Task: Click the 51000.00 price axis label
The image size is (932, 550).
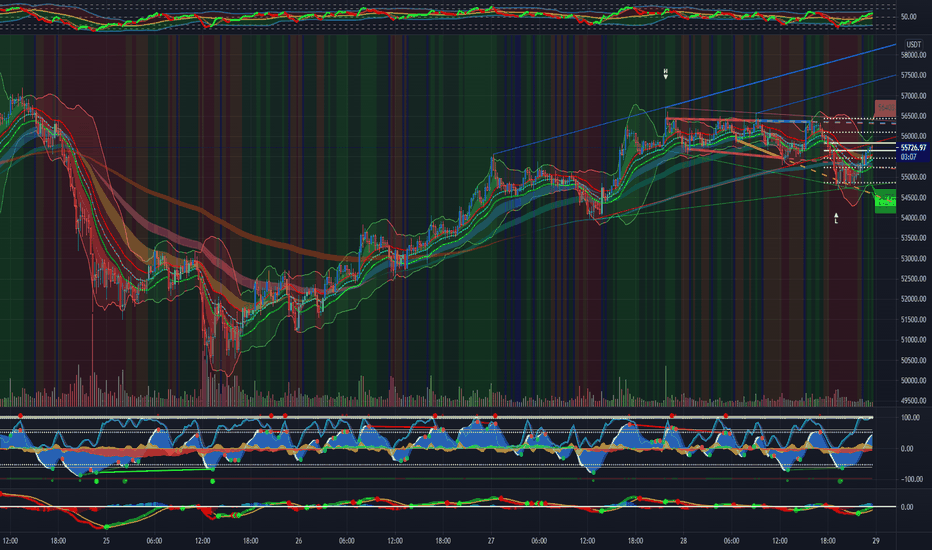Action: pos(913,340)
